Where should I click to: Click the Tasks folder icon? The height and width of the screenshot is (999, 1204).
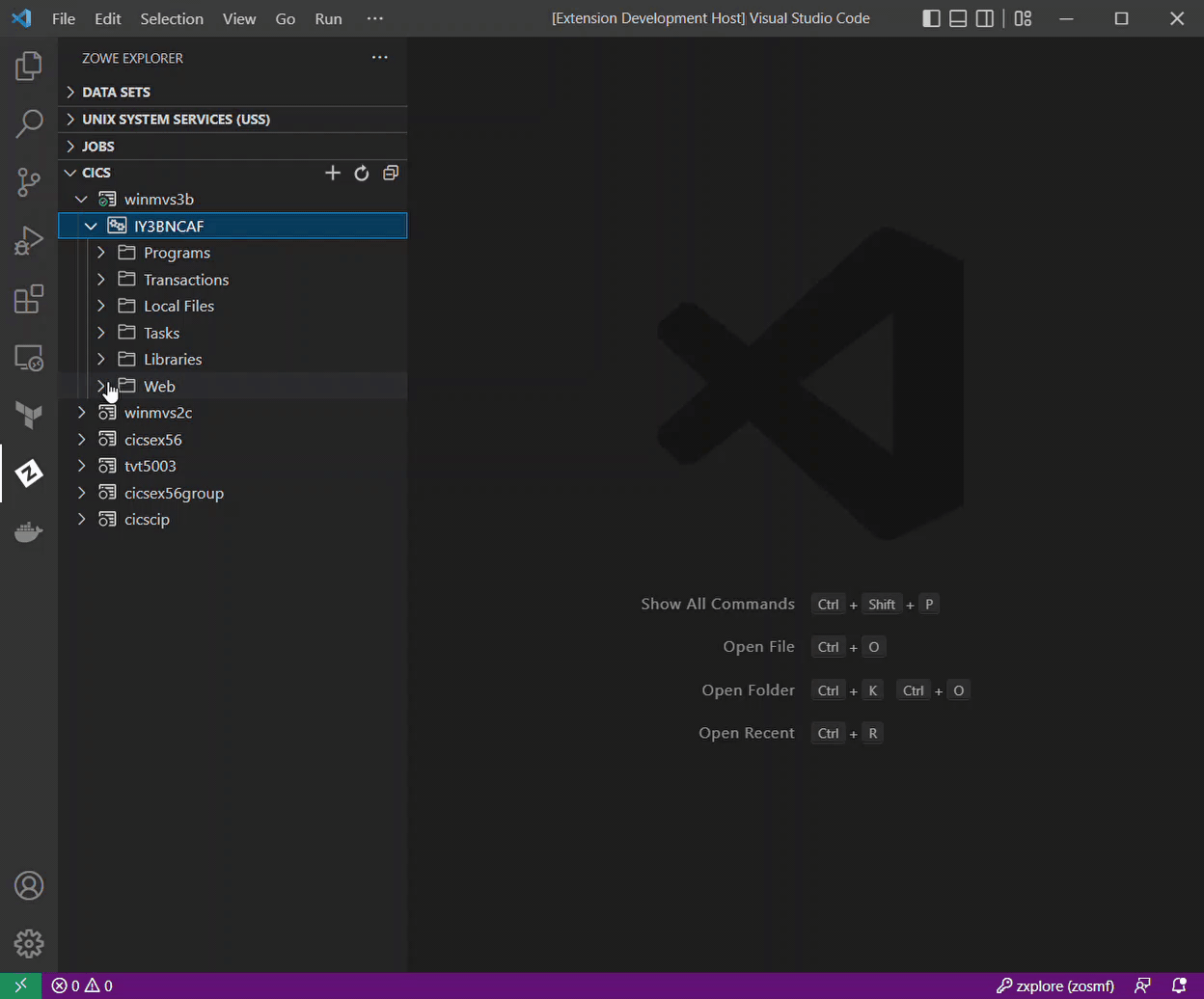coord(126,333)
